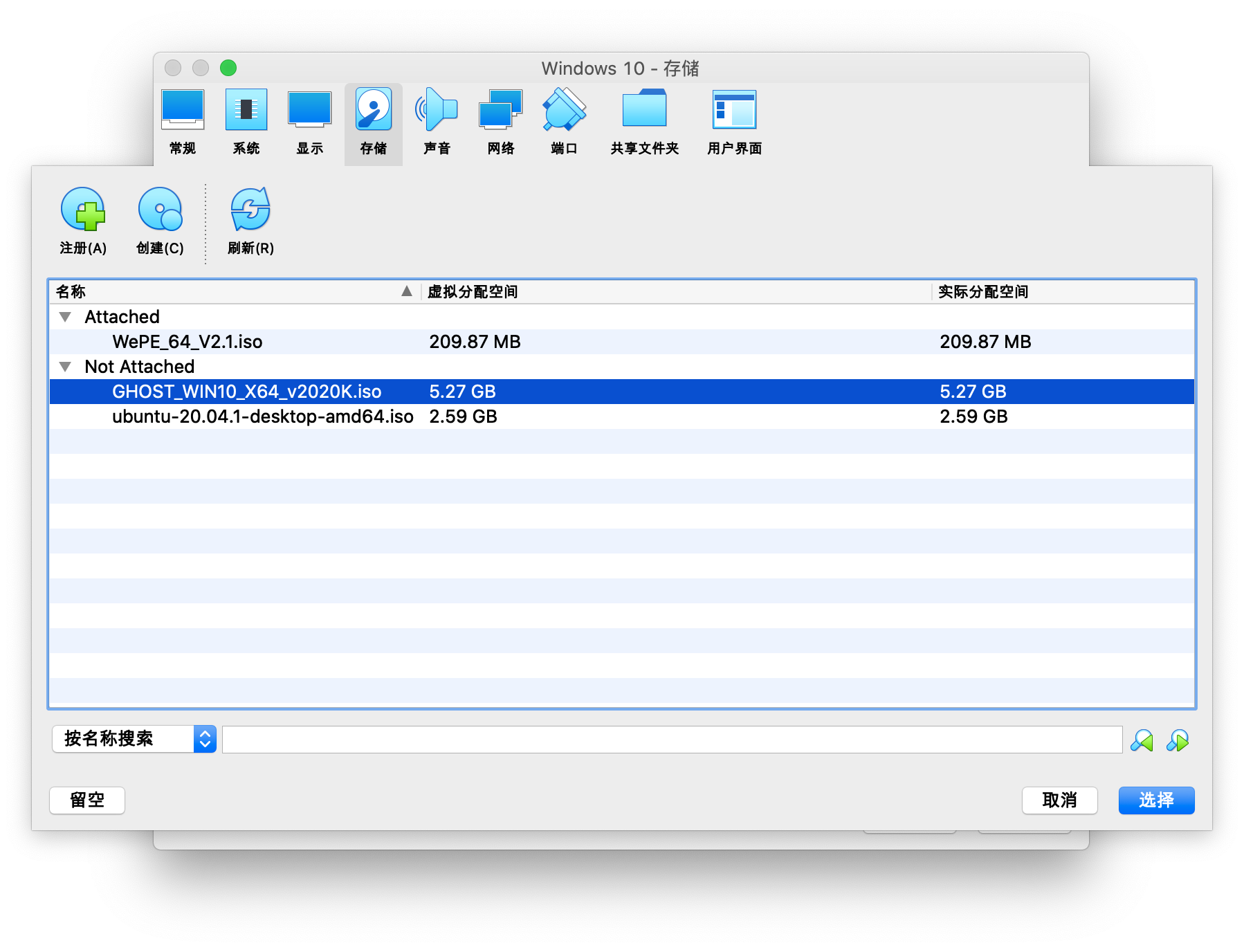Image resolution: width=1244 pixels, height=952 pixels.
Task: Click the search next match icon
Action: pos(1178,741)
